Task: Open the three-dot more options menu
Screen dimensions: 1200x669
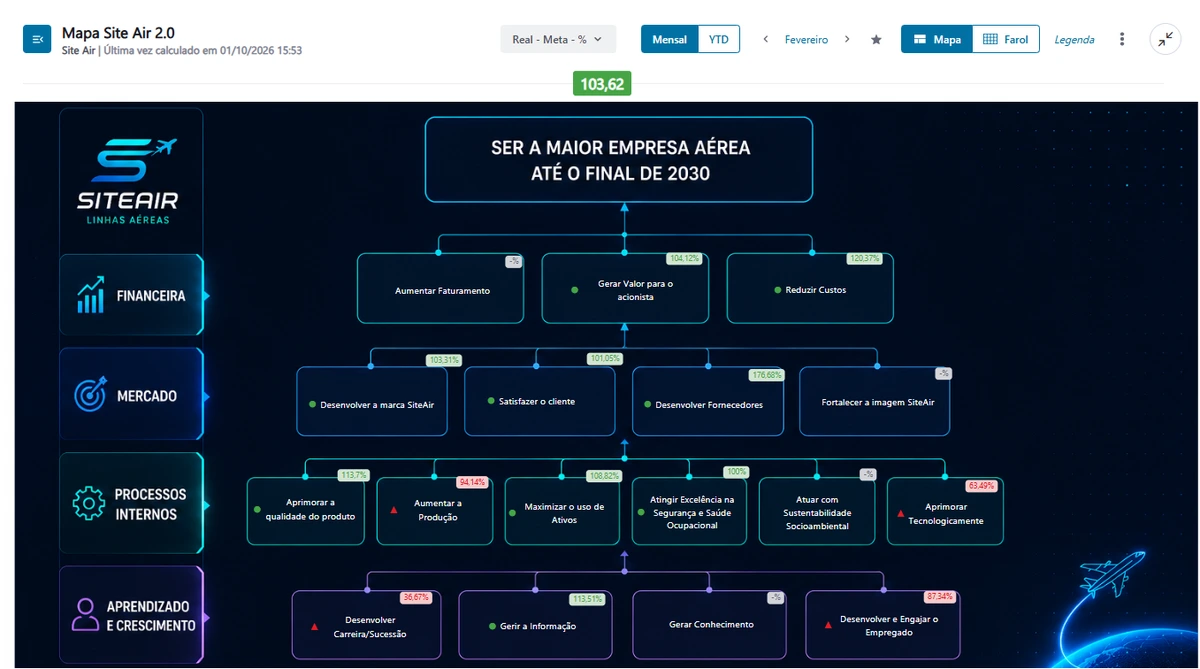Action: pyautogui.click(x=1122, y=39)
